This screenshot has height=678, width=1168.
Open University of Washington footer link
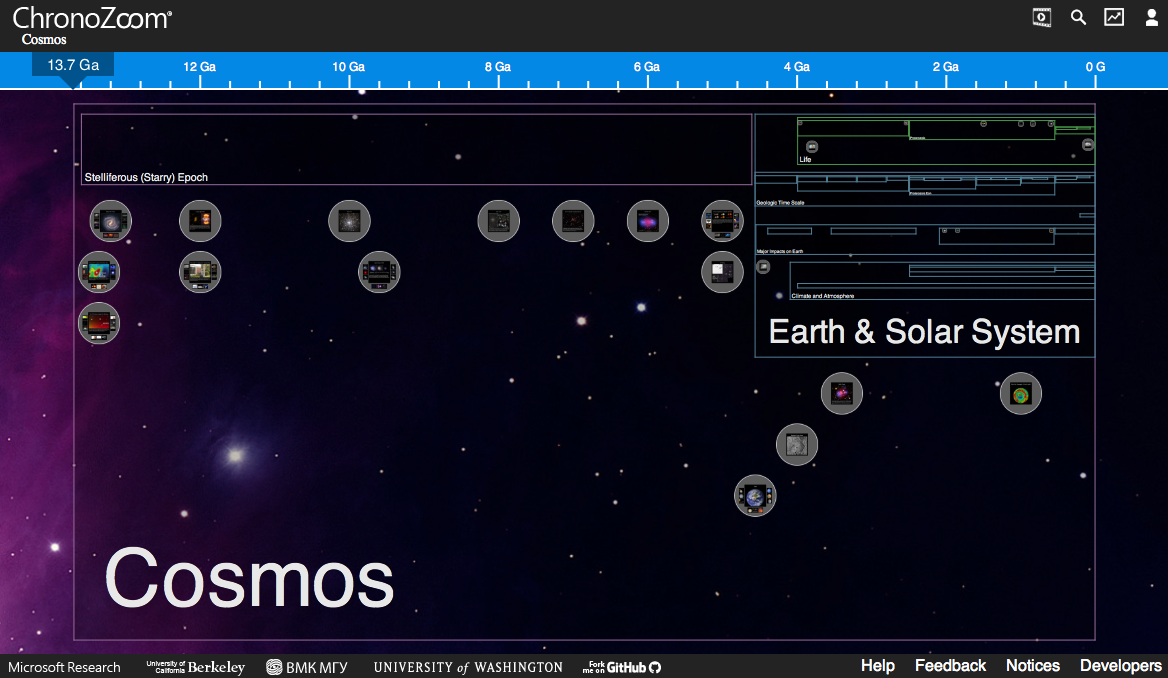pyautogui.click(x=468, y=667)
